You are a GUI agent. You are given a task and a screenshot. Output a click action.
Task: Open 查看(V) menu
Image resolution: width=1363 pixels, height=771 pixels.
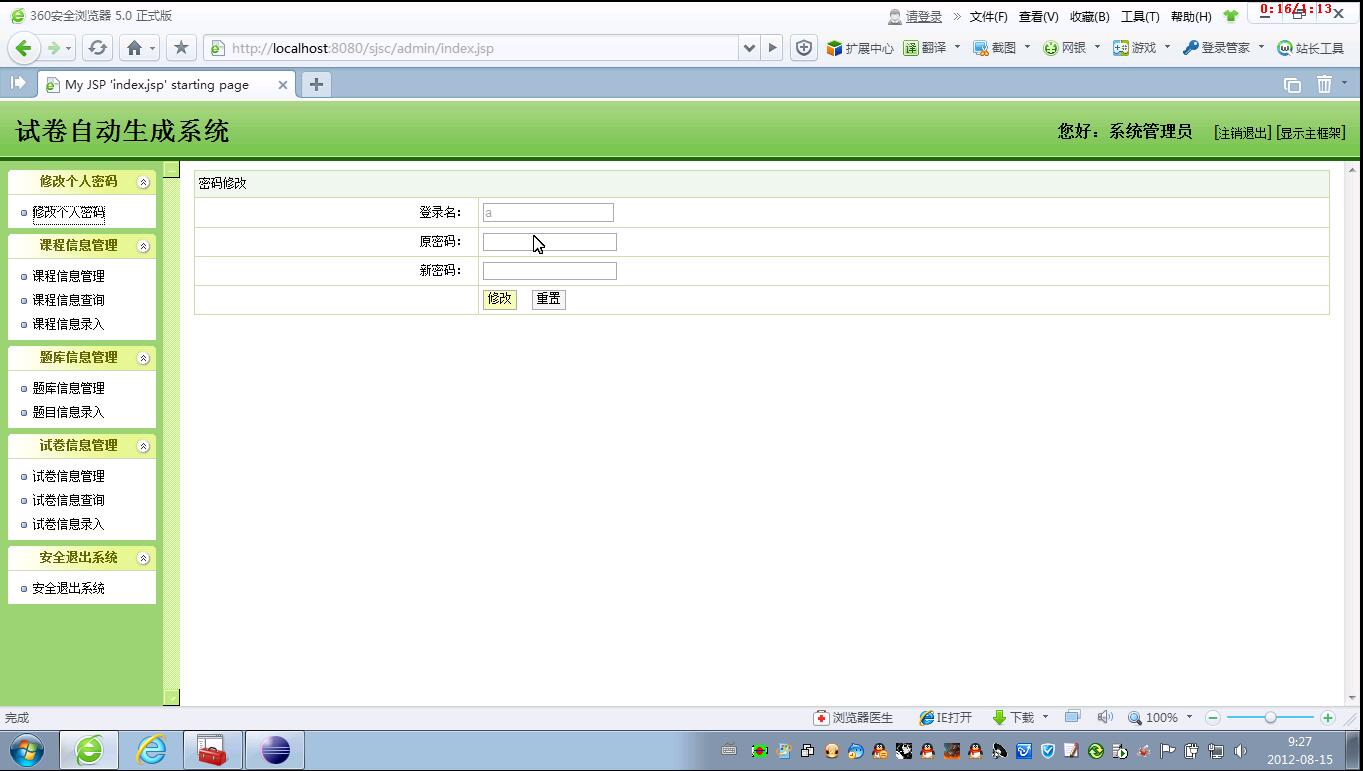click(x=1038, y=16)
